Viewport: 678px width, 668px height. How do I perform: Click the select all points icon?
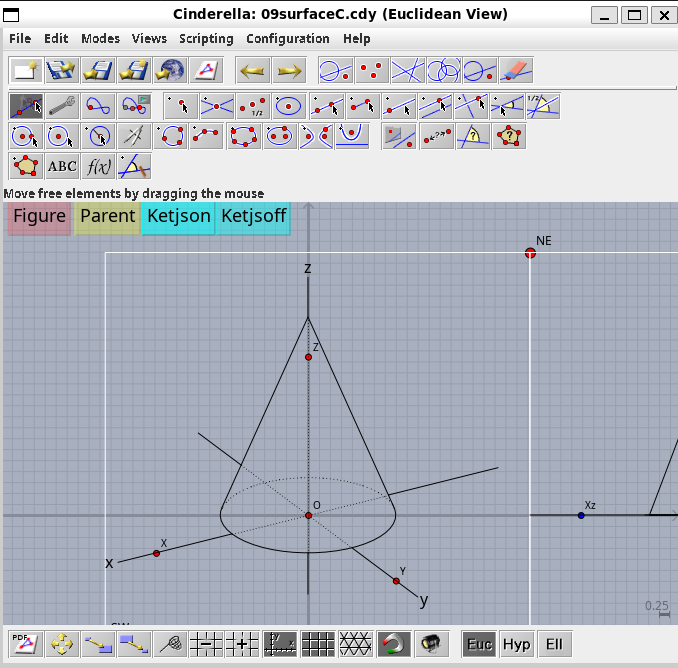[x=372, y=70]
